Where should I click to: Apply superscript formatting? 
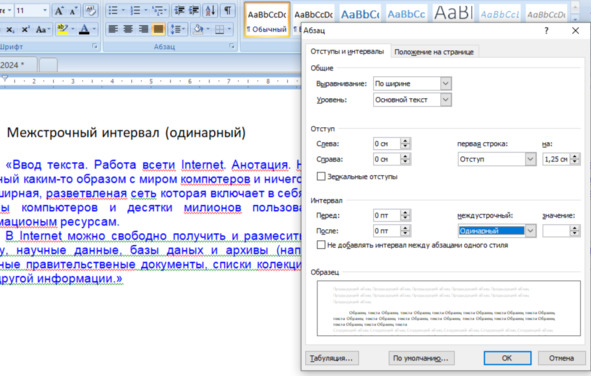tap(25, 29)
